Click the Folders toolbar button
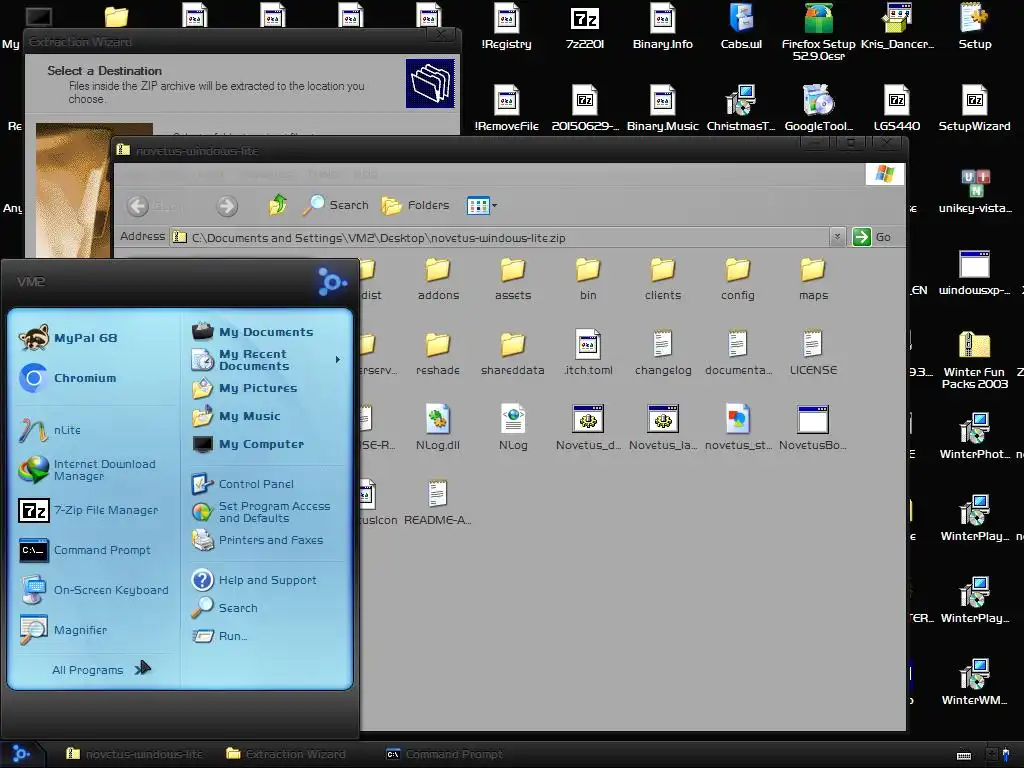 415,206
